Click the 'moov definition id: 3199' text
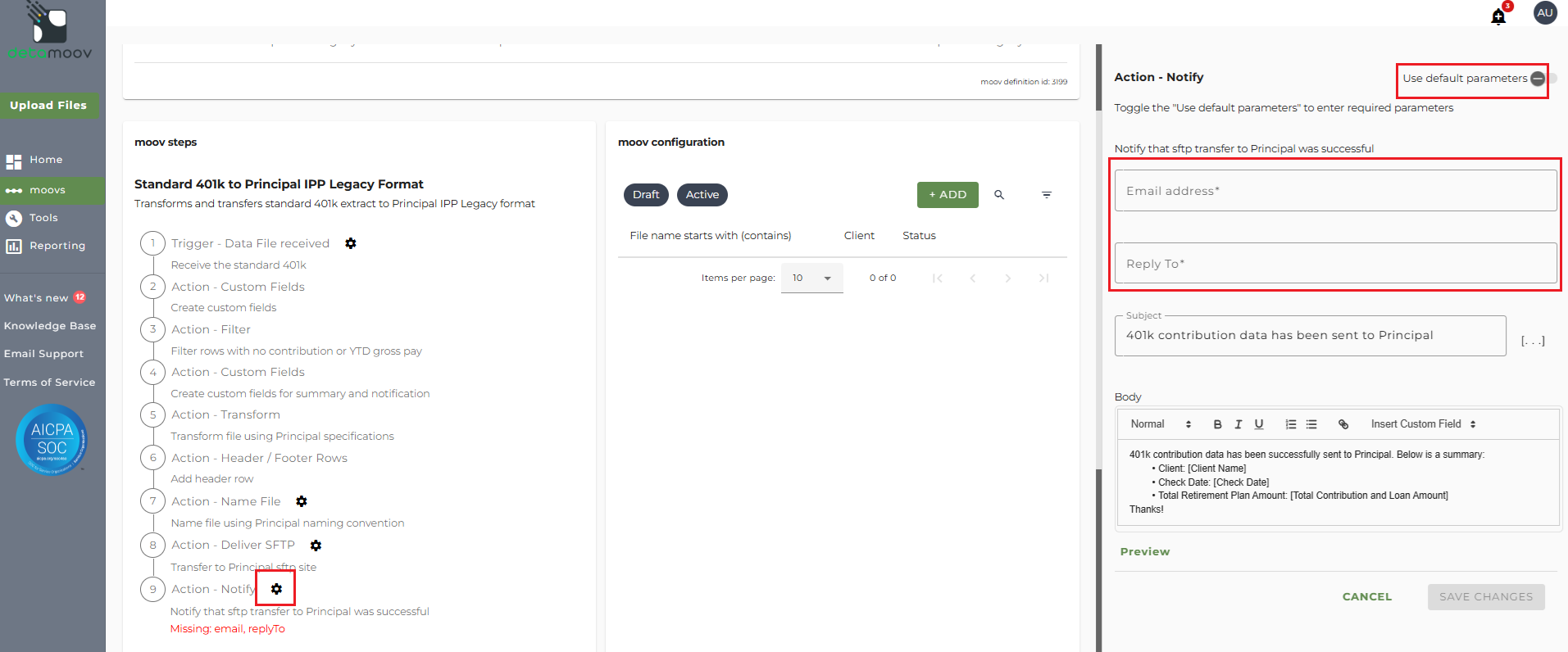The width and height of the screenshot is (1568, 652). click(x=1024, y=82)
